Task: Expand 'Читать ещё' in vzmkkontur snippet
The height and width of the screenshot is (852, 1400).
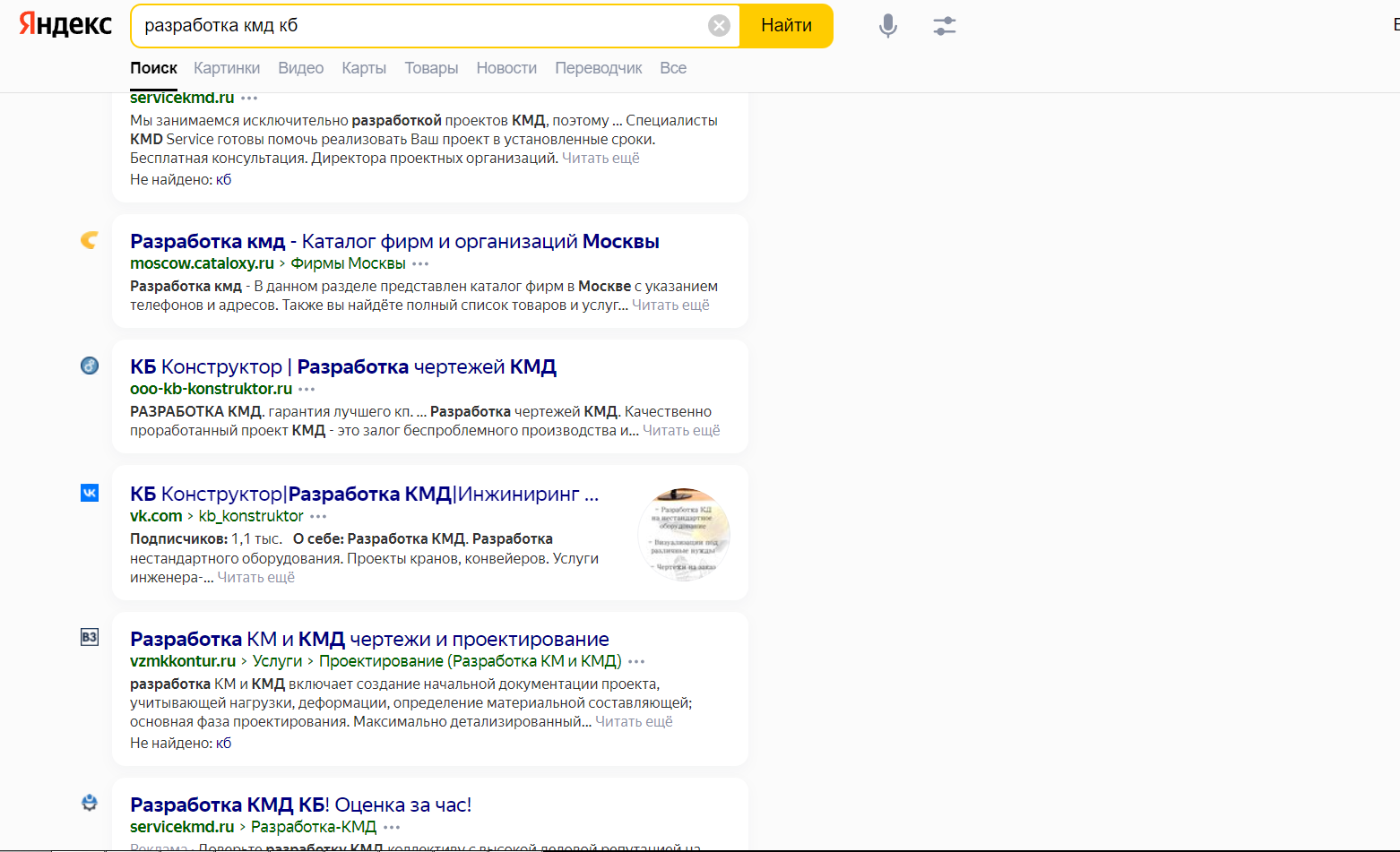Action: click(x=634, y=722)
